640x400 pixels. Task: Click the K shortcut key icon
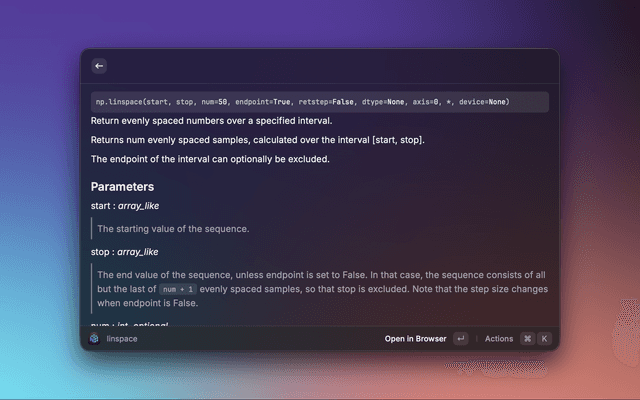544,339
